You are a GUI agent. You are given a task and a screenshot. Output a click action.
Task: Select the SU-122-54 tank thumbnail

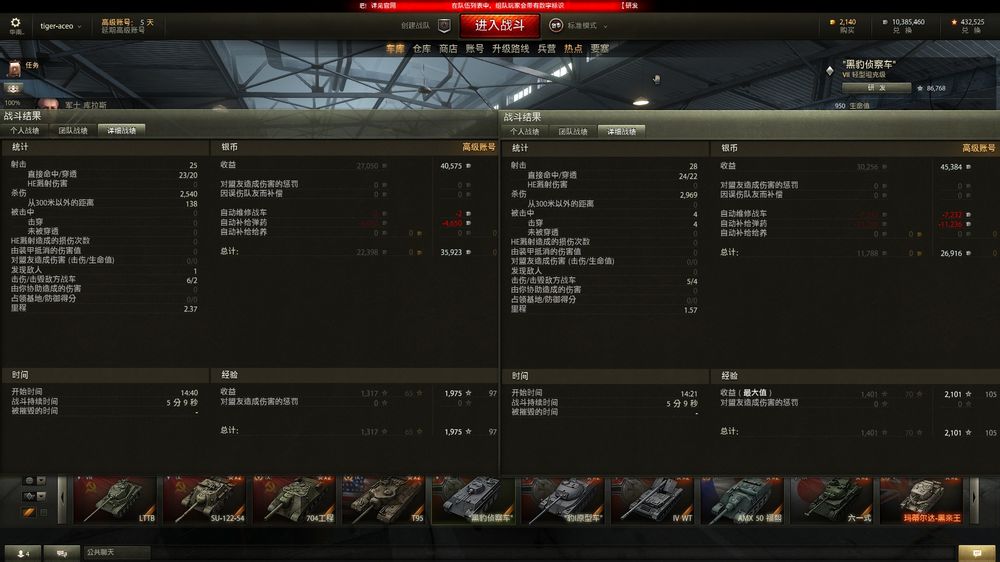click(x=203, y=499)
